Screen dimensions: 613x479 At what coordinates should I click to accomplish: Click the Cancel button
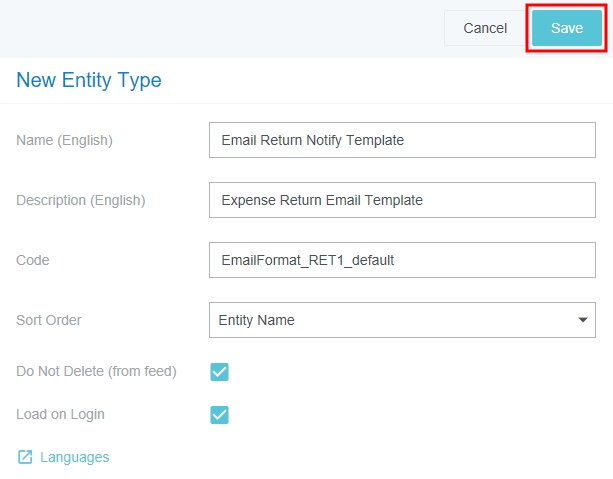pos(485,28)
